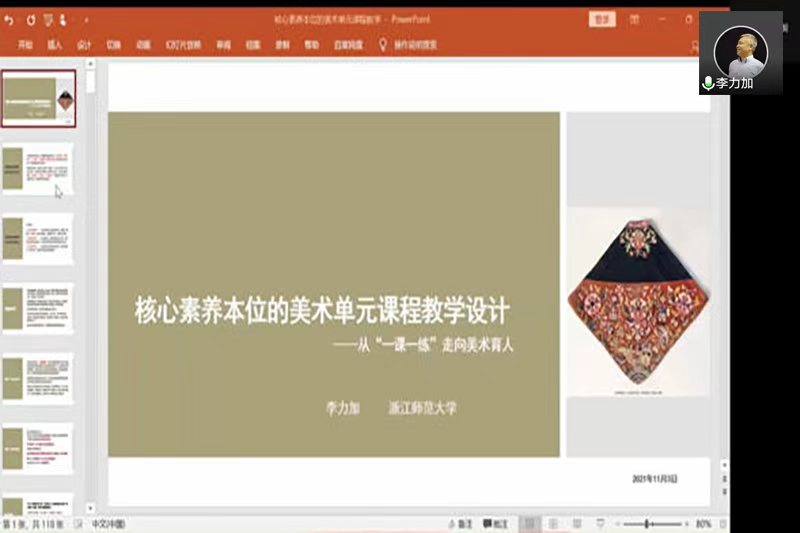Open the 设计 (Design) ribbon tab
This screenshot has height=533, width=800.
[x=84, y=45]
